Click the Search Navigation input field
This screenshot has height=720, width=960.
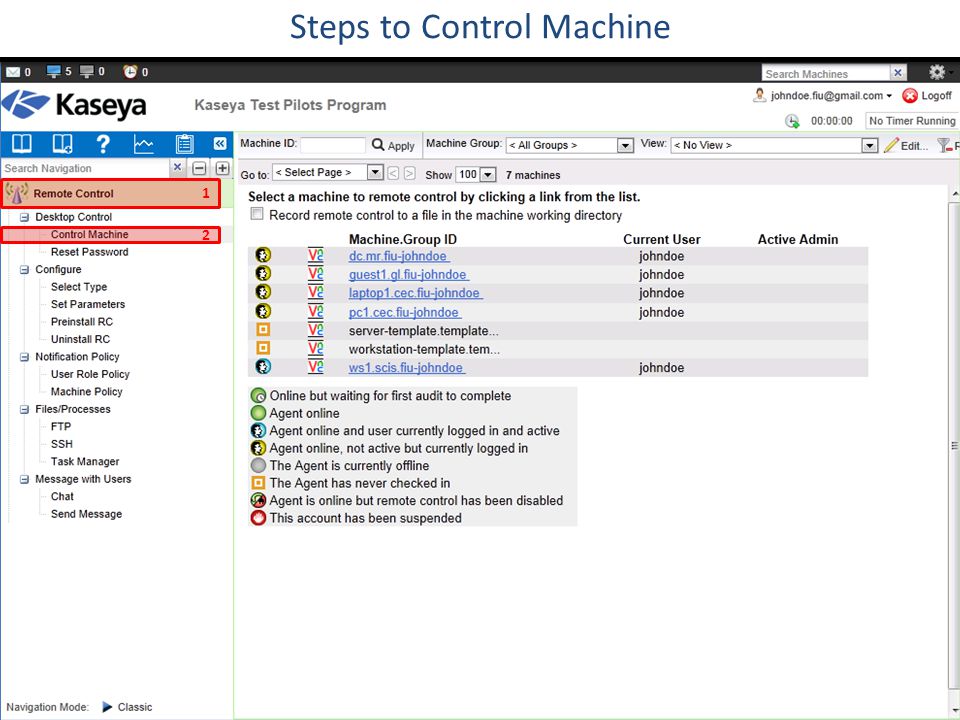point(86,168)
